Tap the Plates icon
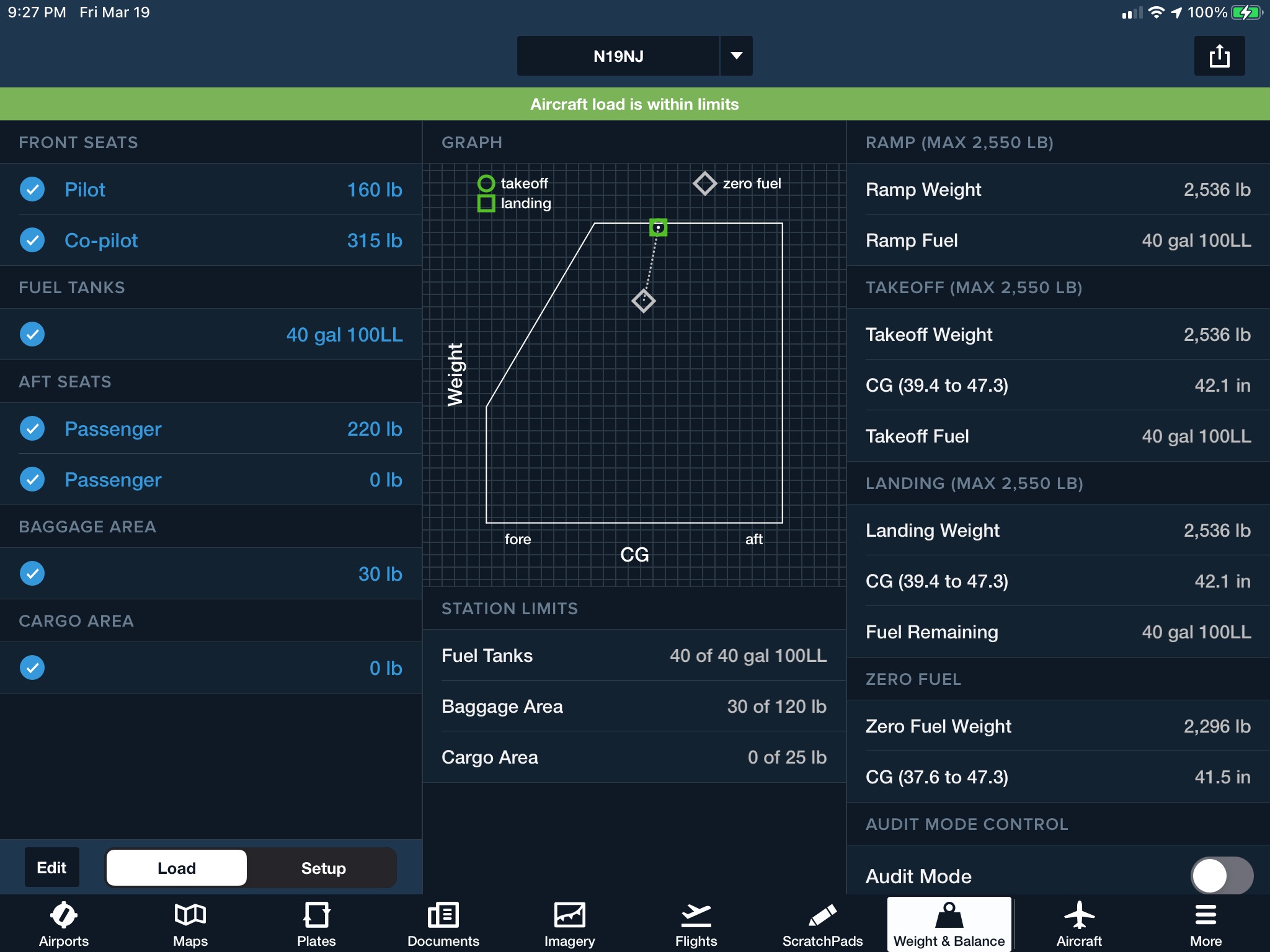This screenshot has height=952, width=1270. click(x=316, y=915)
